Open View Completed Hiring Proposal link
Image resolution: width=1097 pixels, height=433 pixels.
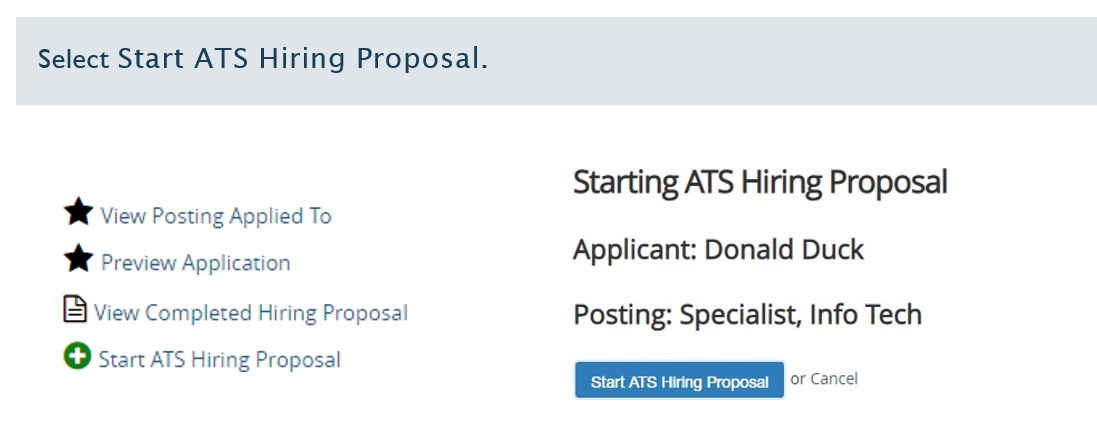click(x=251, y=313)
